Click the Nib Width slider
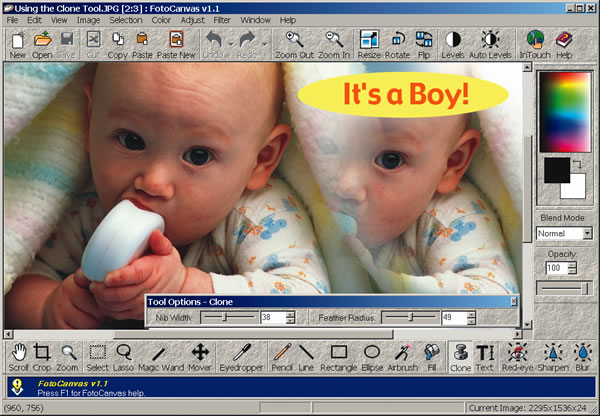 tap(229, 317)
